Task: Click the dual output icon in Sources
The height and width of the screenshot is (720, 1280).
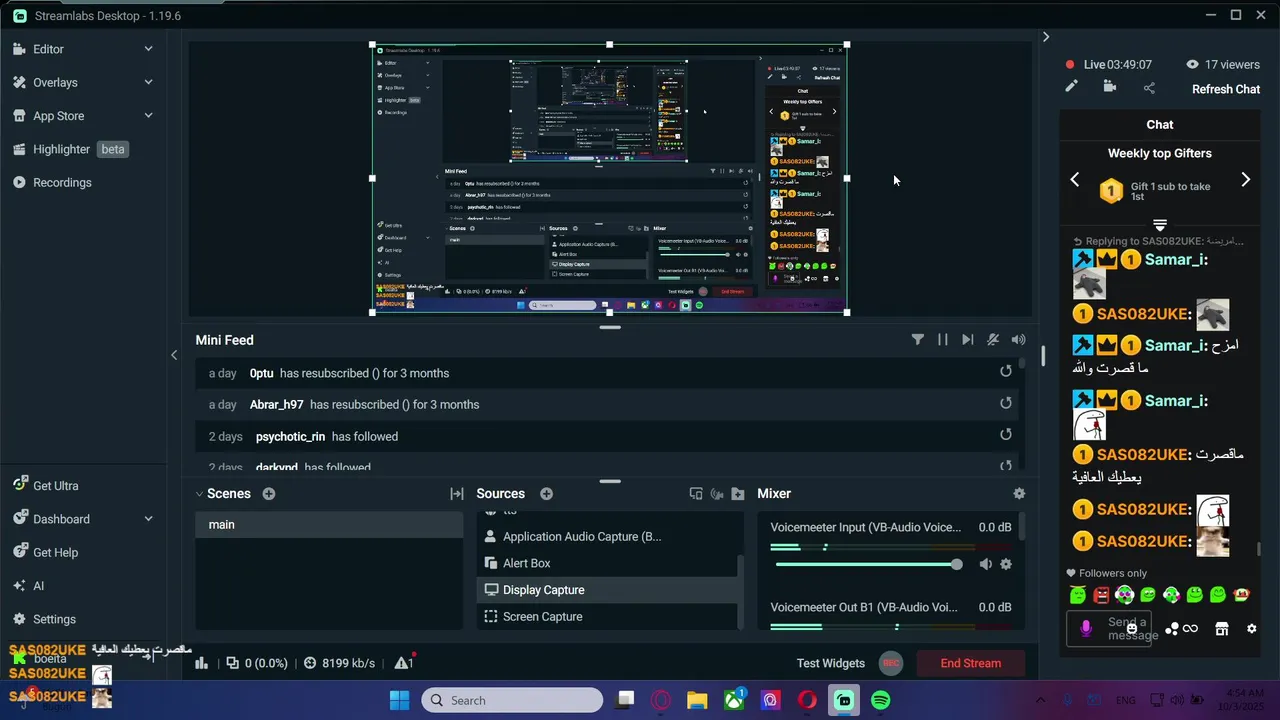Action: [x=696, y=494]
